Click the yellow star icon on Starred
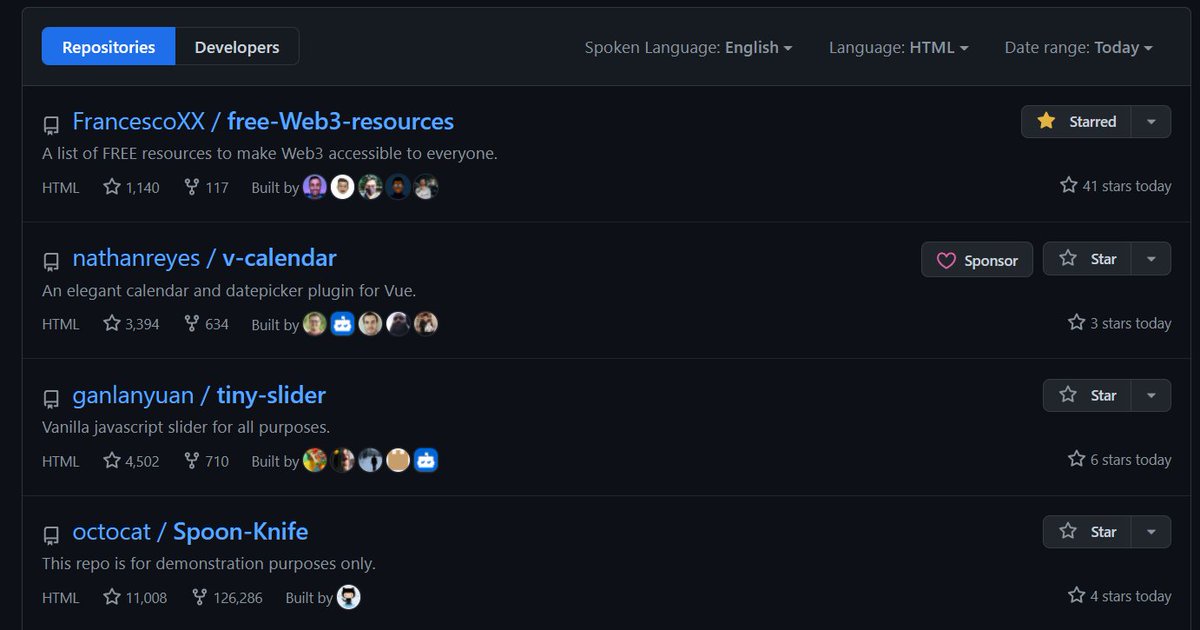This screenshot has width=1200, height=630. [x=1046, y=121]
